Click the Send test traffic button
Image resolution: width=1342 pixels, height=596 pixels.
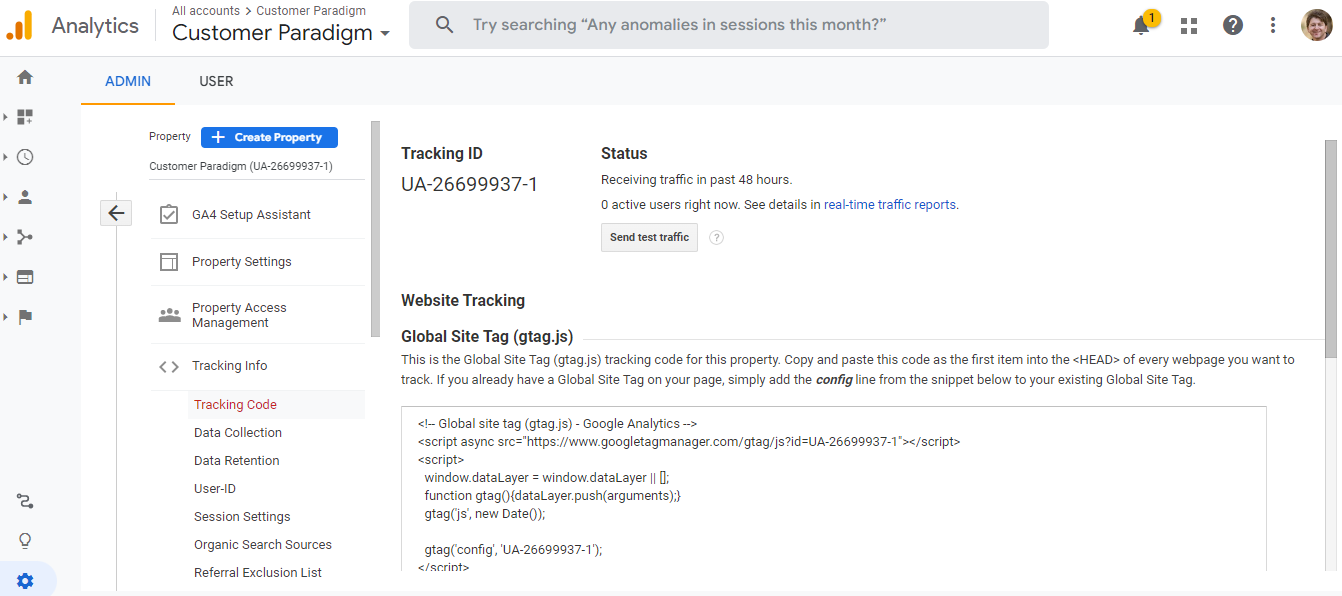click(649, 237)
